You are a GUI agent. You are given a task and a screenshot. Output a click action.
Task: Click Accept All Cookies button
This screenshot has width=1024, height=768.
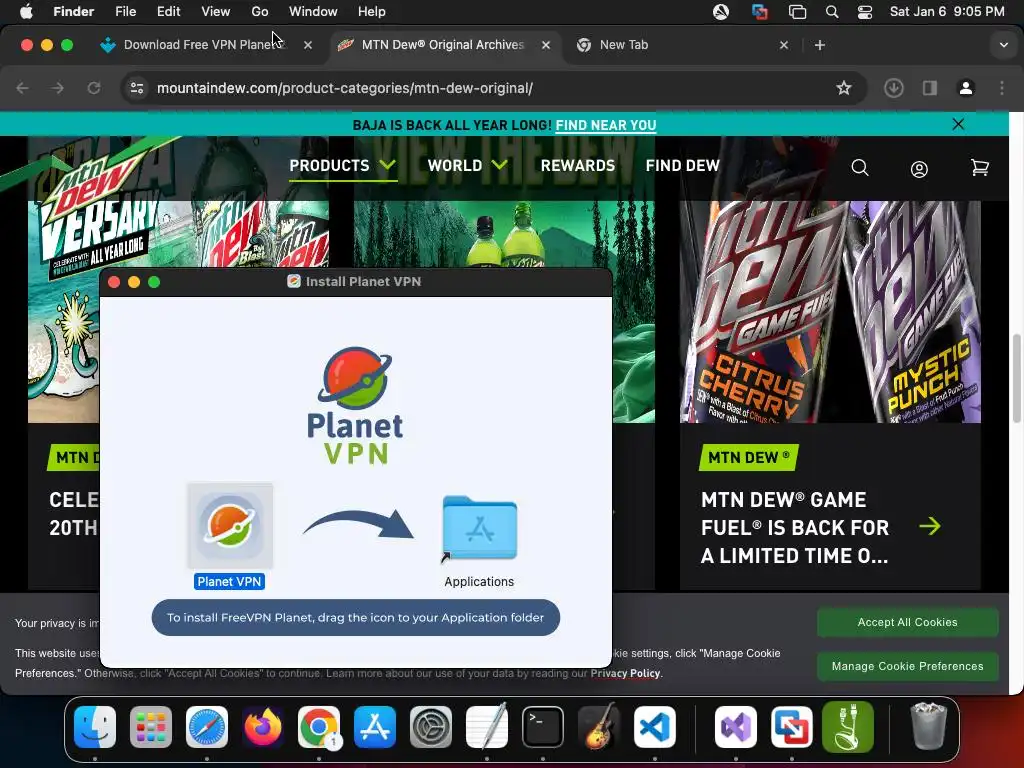click(x=907, y=622)
